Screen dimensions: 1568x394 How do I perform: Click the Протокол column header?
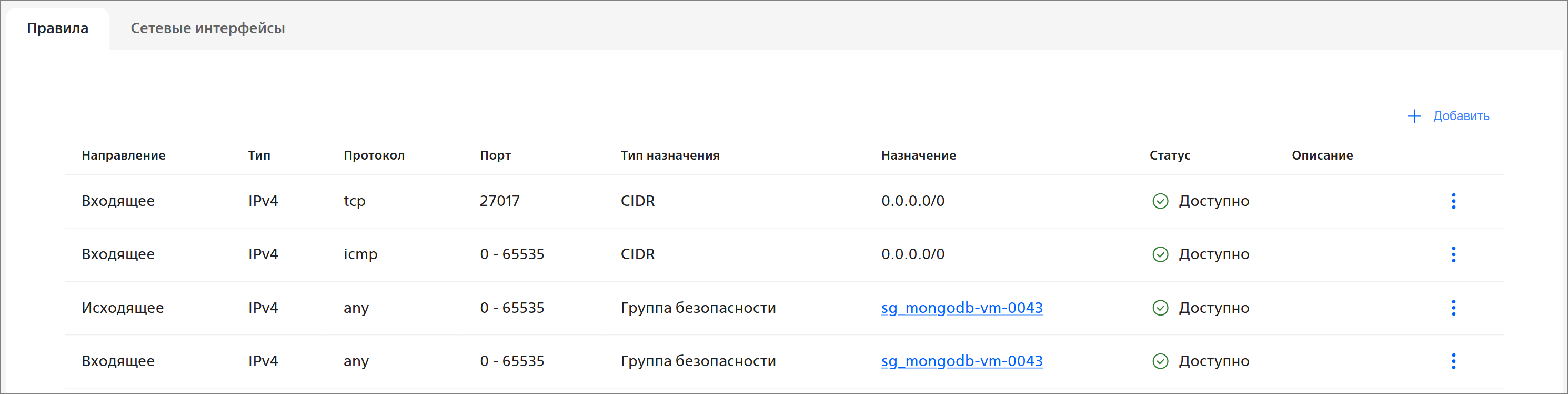[x=374, y=155]
